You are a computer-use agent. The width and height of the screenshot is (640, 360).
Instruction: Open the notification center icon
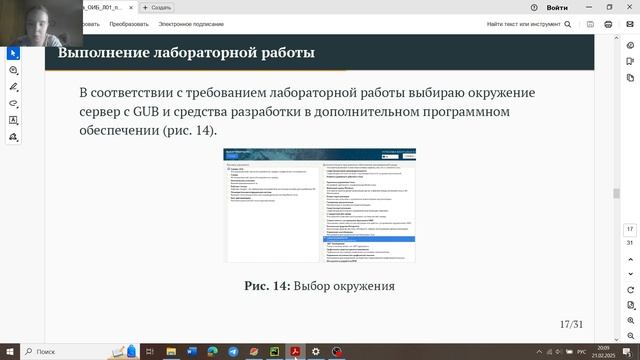coord(627,351)
